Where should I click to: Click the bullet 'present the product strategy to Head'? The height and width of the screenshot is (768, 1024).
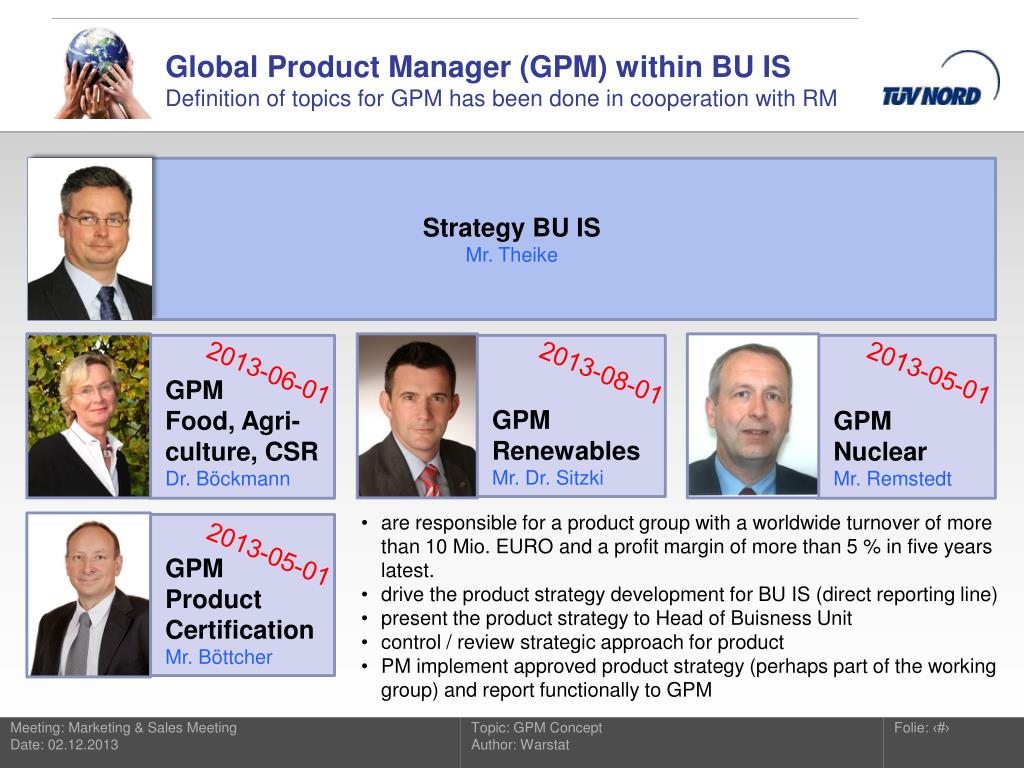tap(616, 618)
